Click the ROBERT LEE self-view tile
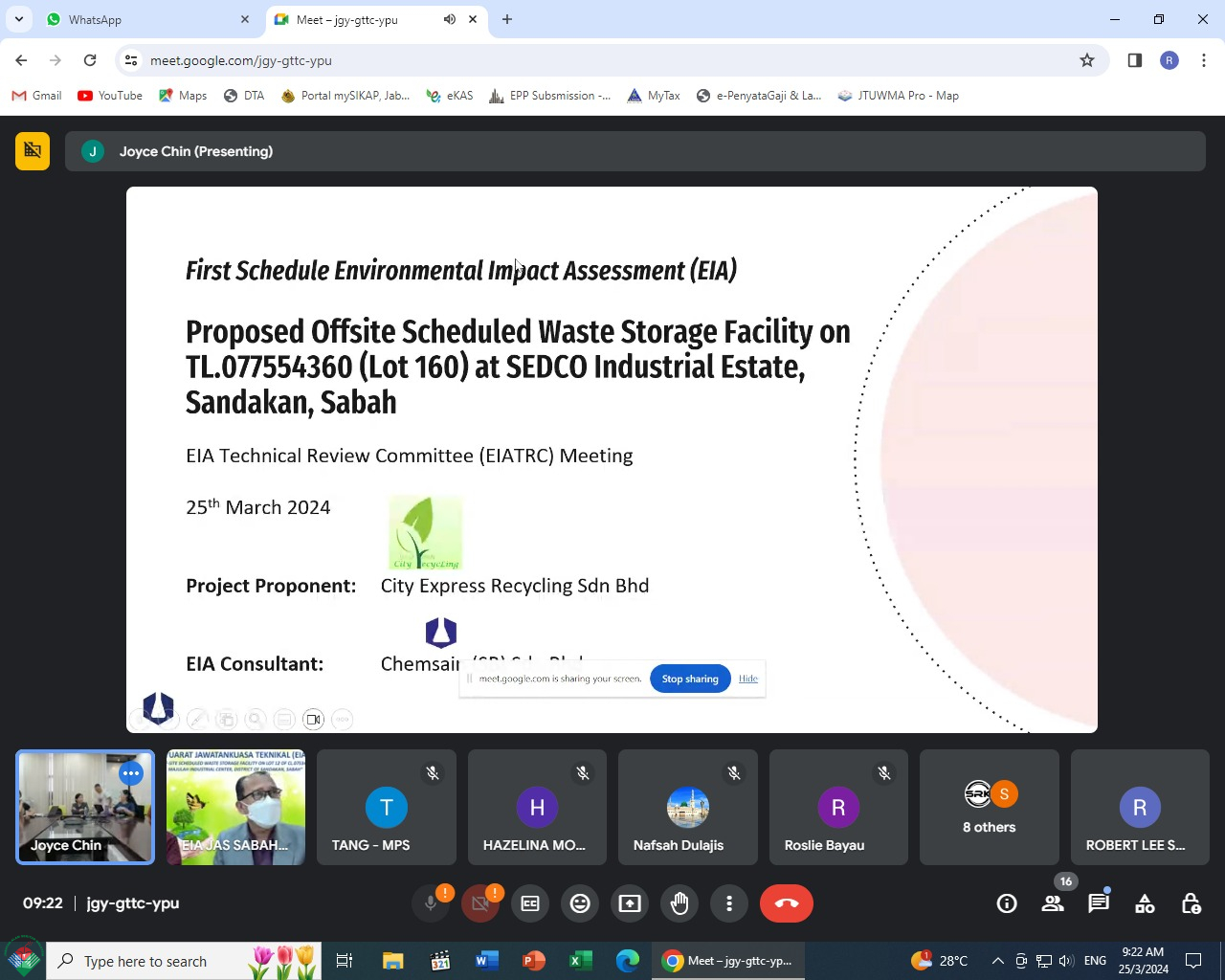The height and width of the screenshot is (980, 1225). 1140,807
